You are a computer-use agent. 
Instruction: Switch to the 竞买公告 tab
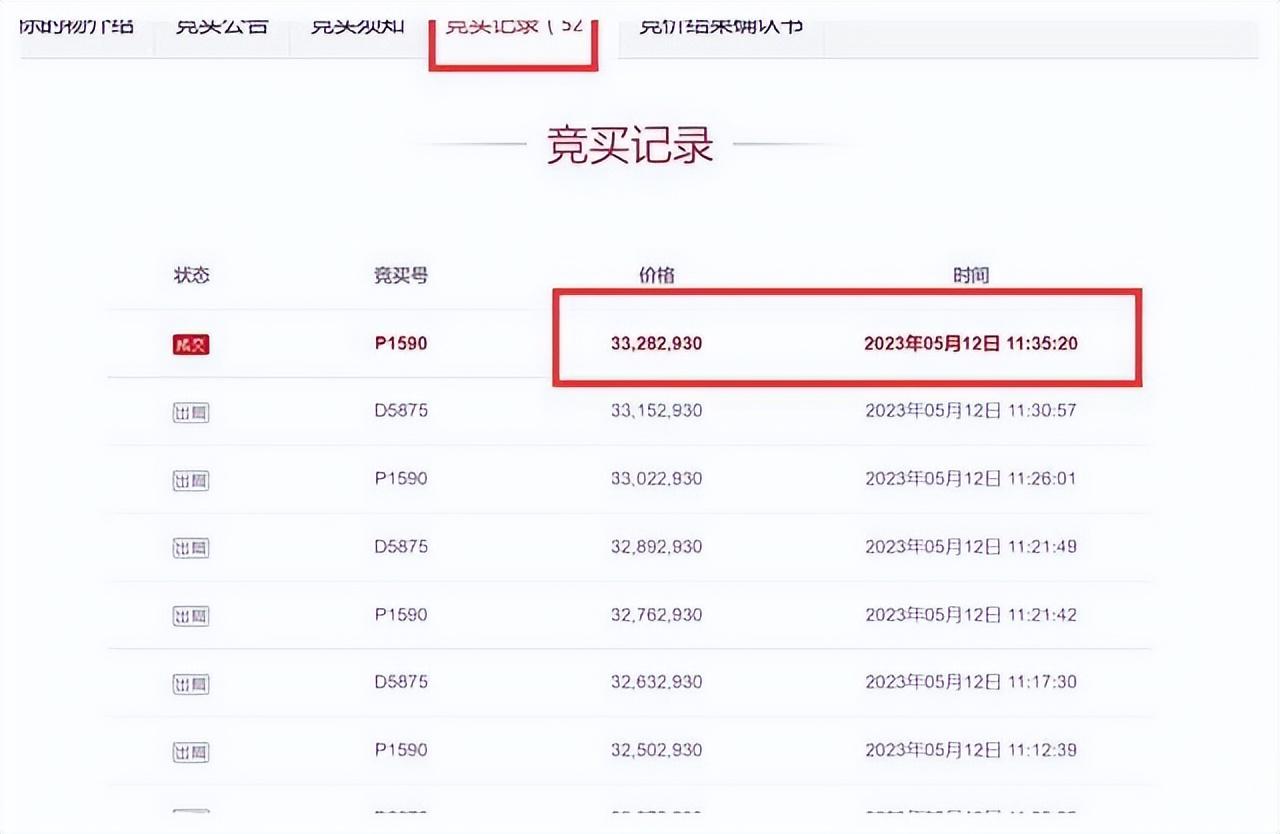coord(222,25)
